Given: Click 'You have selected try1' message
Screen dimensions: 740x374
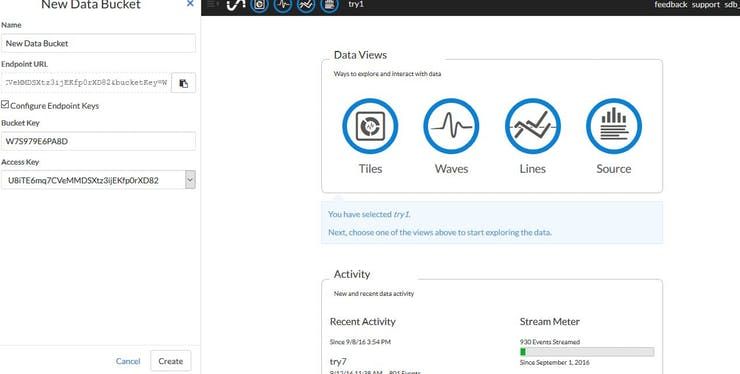Looking at the screenshot, I should 369,214.
